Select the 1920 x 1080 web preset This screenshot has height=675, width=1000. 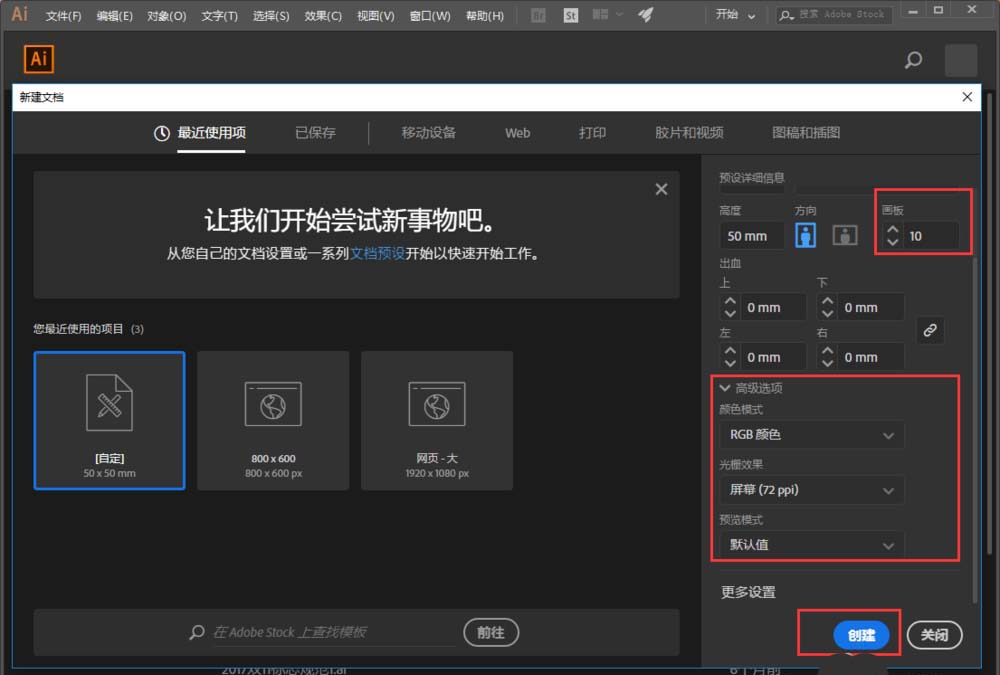click(437, 420)
